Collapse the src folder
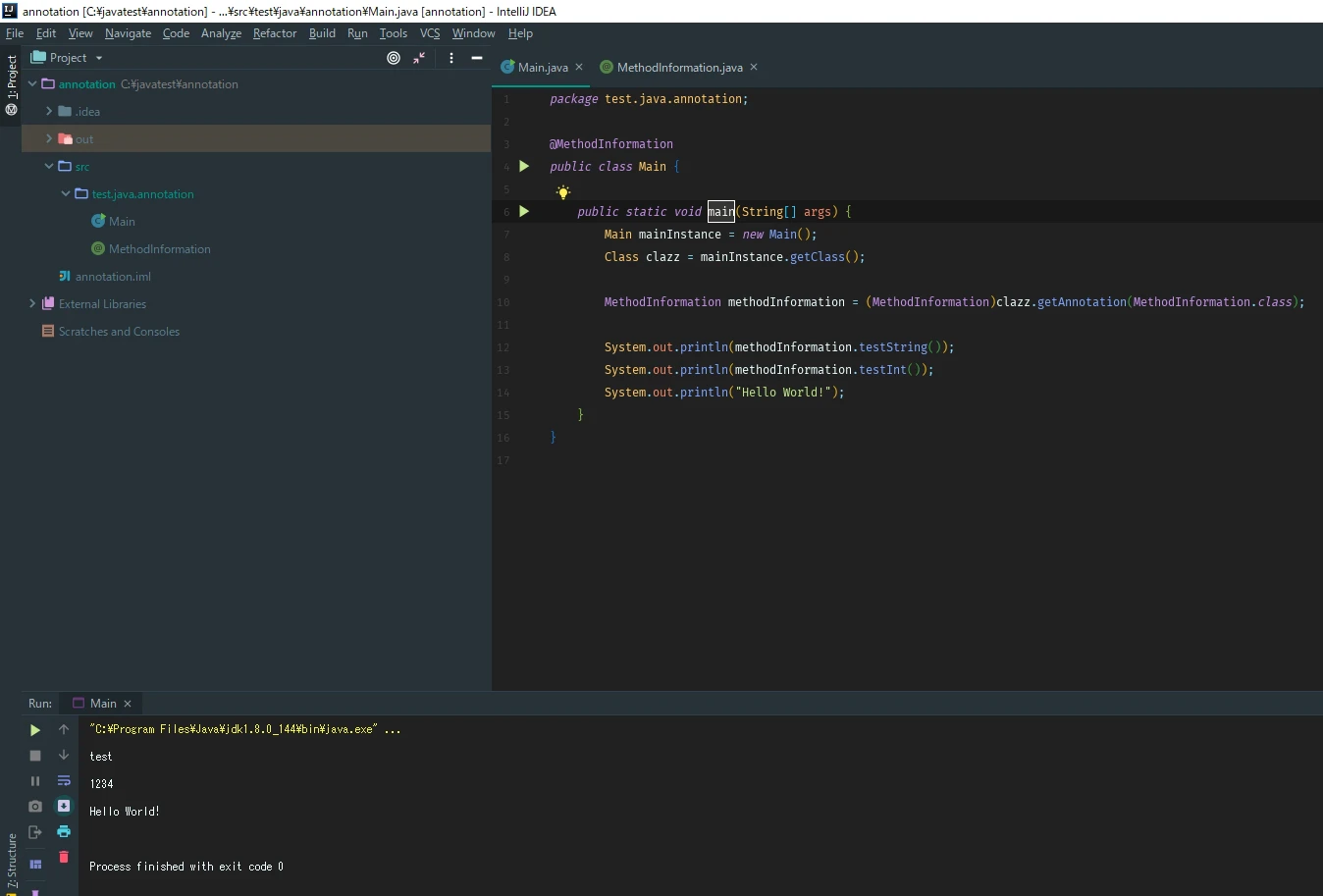This screenshot has height=896, width=1323. [x=49, y=167]
